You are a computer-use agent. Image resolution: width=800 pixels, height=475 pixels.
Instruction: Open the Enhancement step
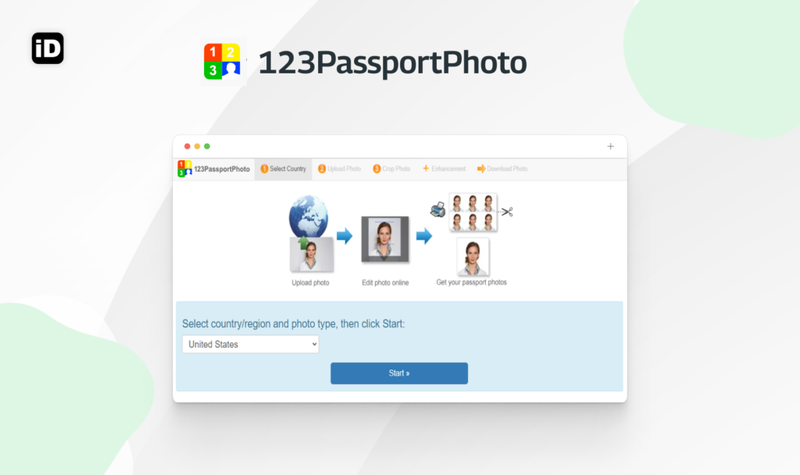(x=444, y=169)
